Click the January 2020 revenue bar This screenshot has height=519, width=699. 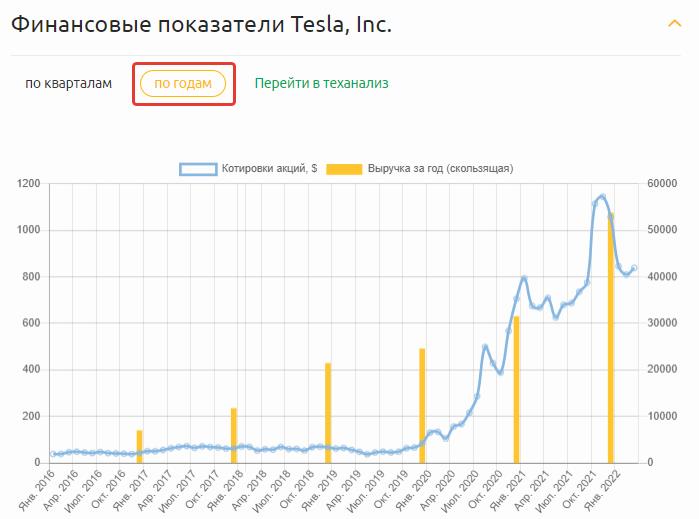(422, 405)
